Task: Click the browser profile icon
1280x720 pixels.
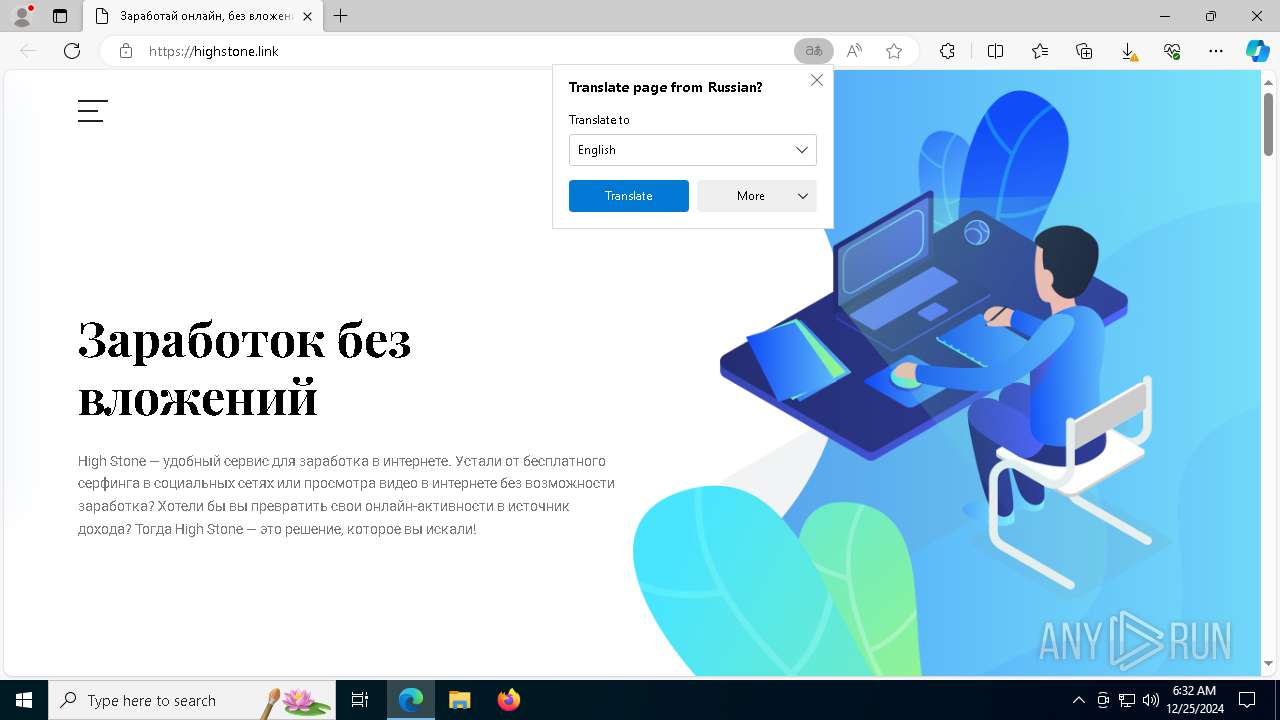Action: (x=21, y=16)
